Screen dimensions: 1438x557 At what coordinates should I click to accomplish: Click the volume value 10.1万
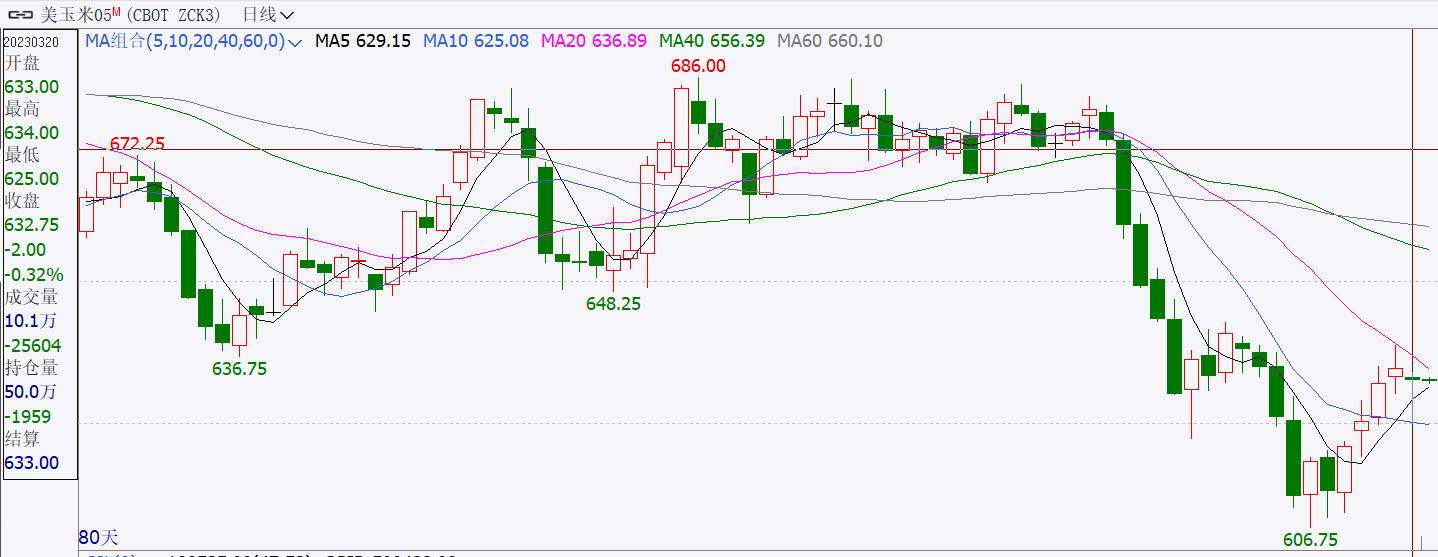point(31,321)
